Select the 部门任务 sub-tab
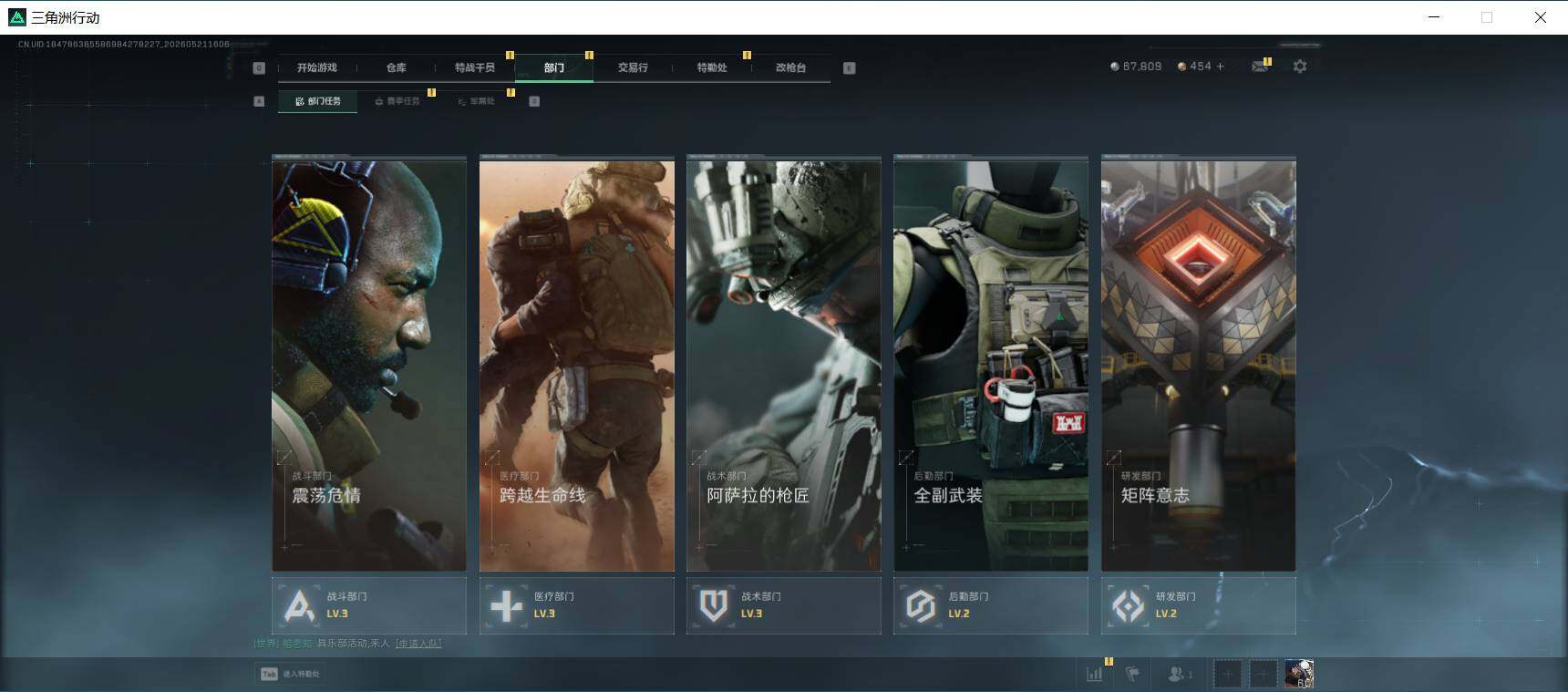The height and width of the screenshot is (692, 1568). pyautogui.click(x=318, y=101)
